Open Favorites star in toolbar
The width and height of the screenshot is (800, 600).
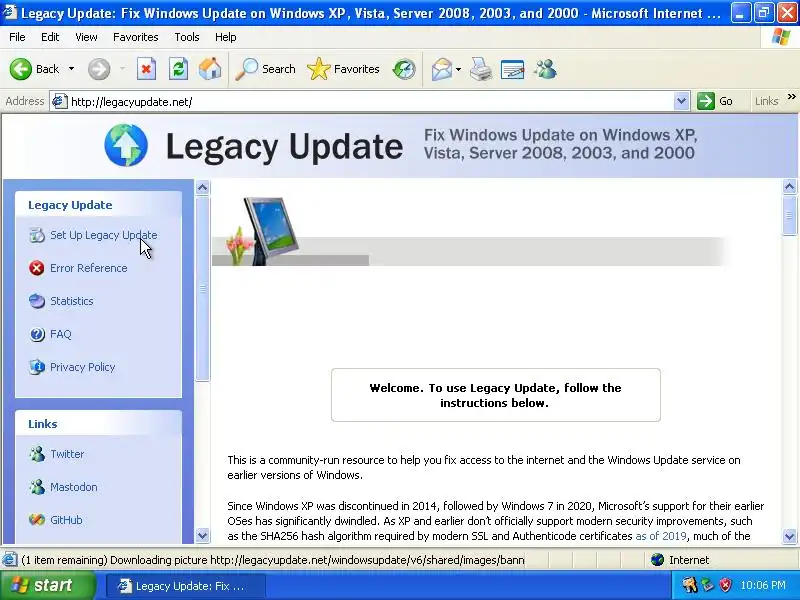pyautogui.click(x=318, y=69)
